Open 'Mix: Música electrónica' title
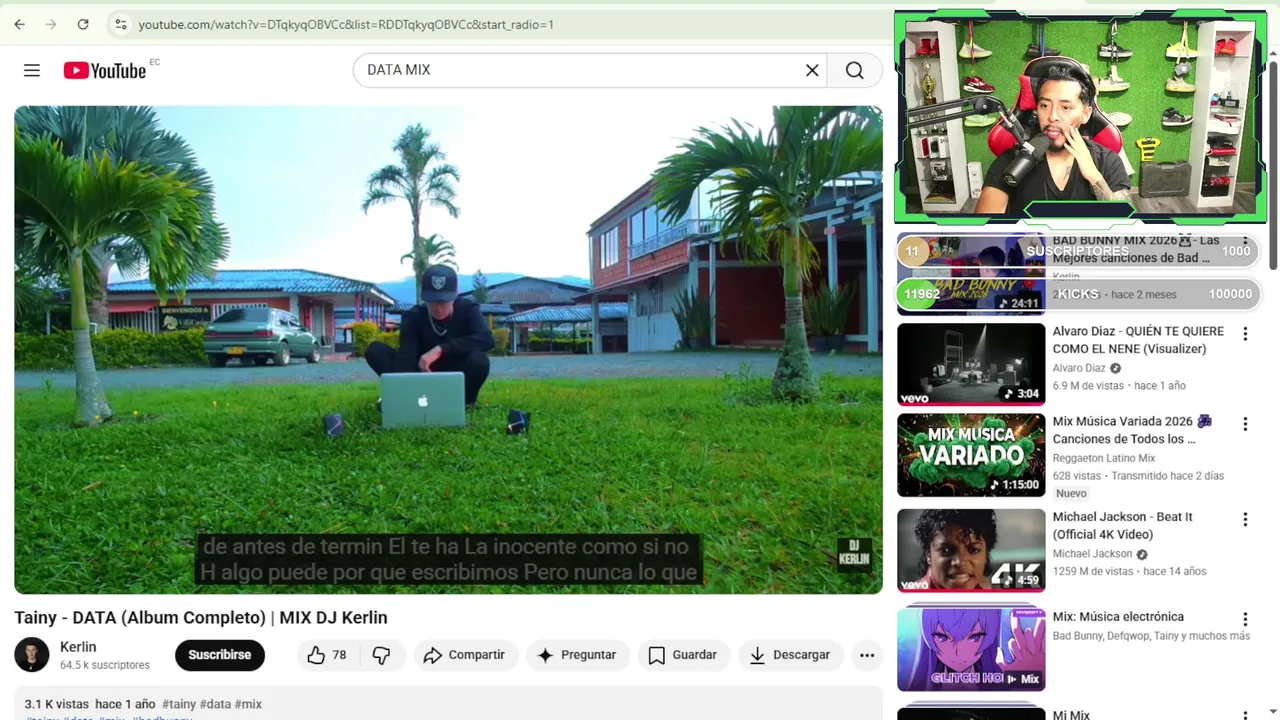Screen dimensions: 1280x720 click(x=1118, y=617)
